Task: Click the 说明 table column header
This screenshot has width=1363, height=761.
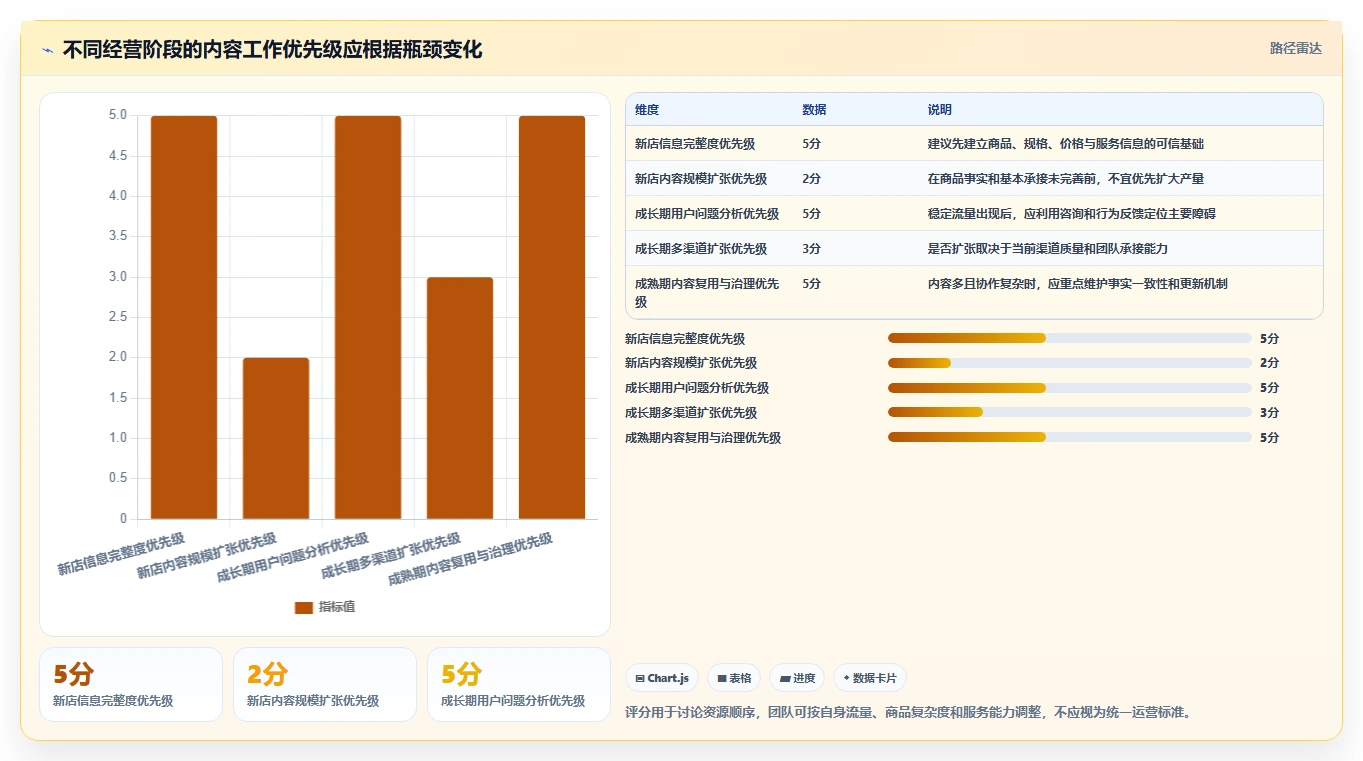Action: pos(940,110)
